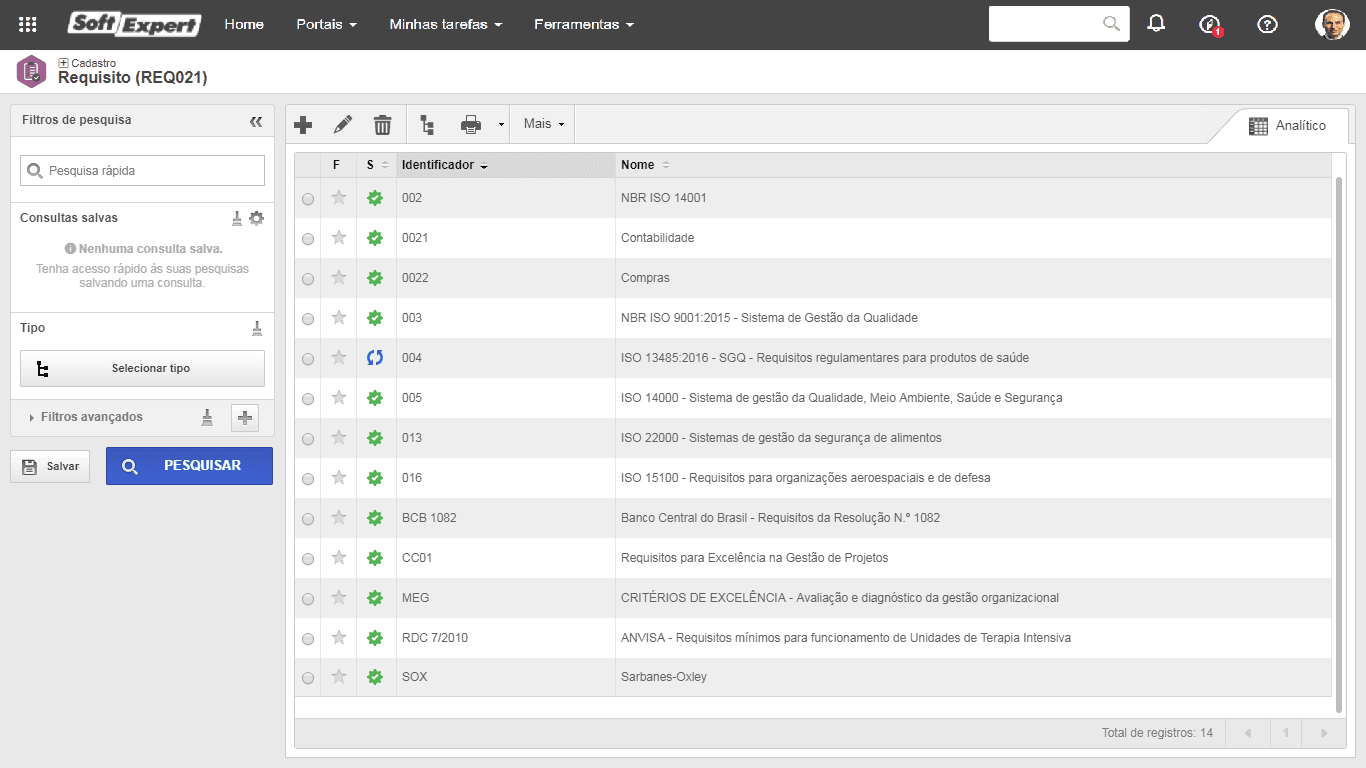Screen dimensions: 1366x768
Task: Click the plus icon to add a requisito
Action: pos(303,125)
